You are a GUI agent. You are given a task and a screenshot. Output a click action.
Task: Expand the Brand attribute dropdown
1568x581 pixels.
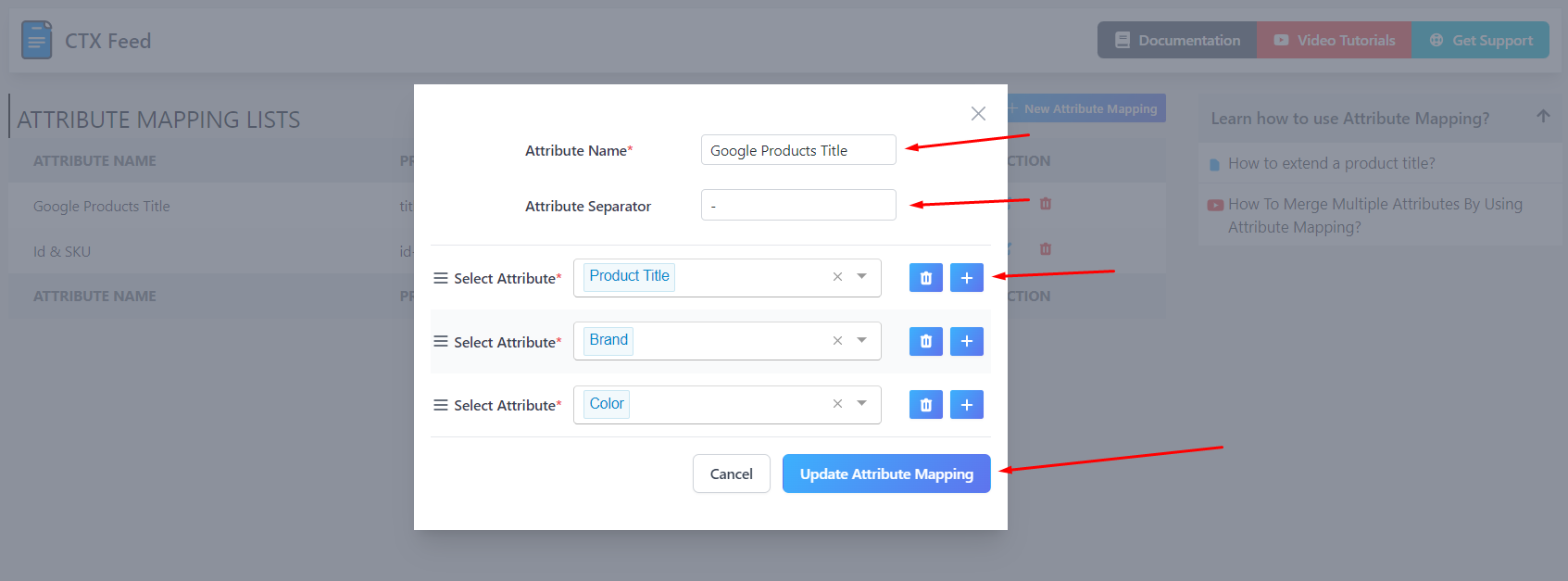coord(862,341)
